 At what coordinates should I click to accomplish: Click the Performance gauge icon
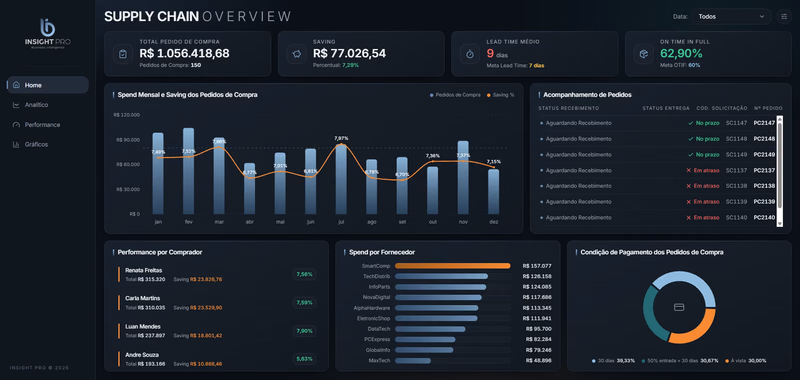tap(16, 125)
